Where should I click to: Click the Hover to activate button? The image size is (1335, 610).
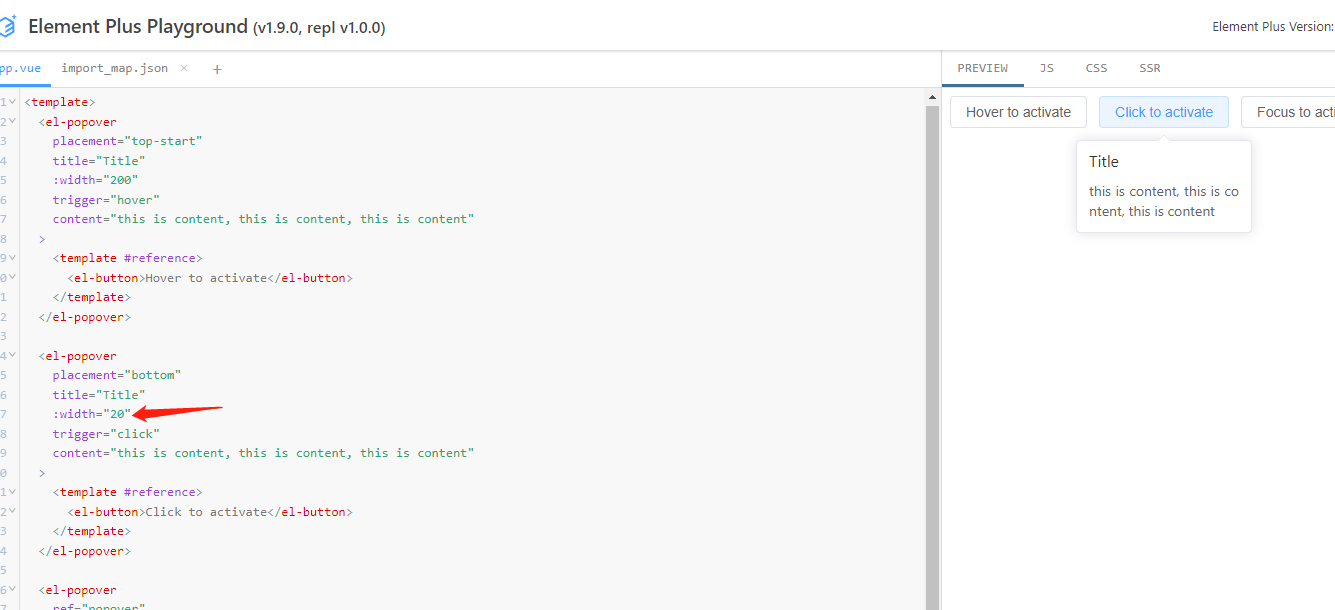pyautogui.click(x=1018, y=112)
